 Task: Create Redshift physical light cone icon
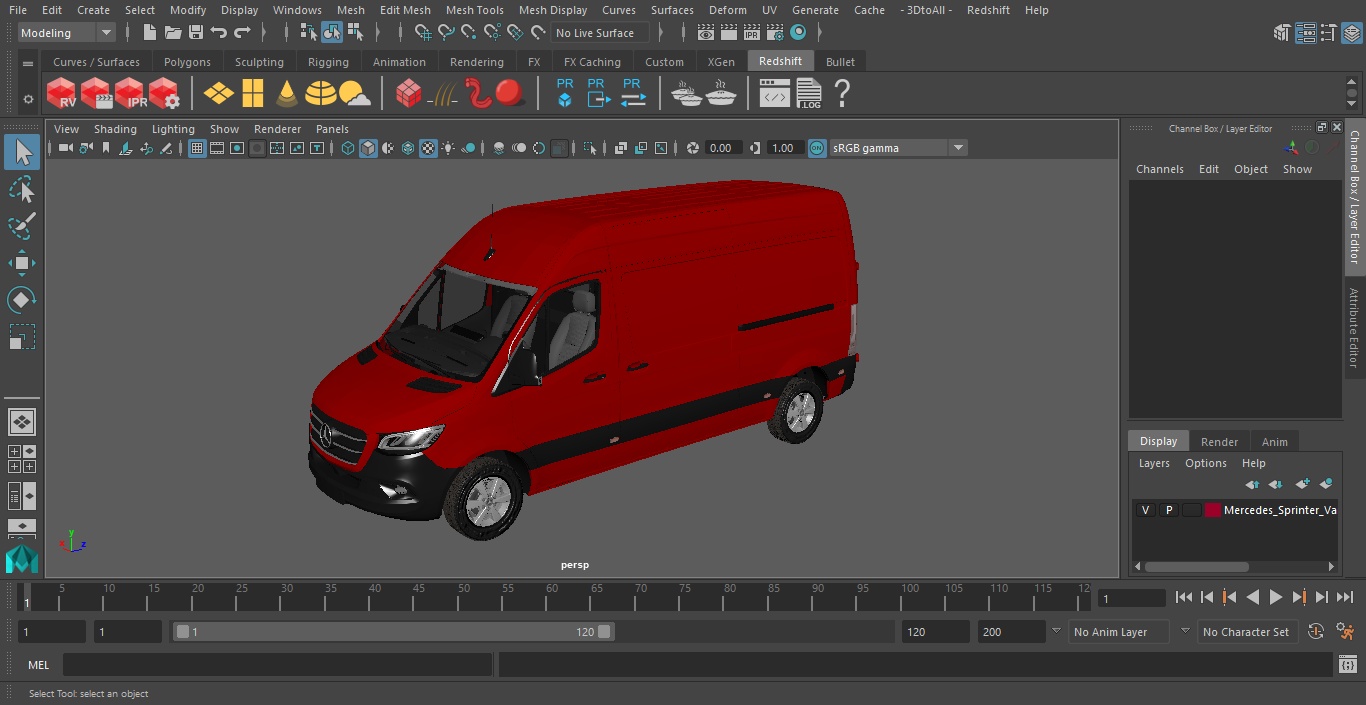pyautogui.click(x=287, y=93)
